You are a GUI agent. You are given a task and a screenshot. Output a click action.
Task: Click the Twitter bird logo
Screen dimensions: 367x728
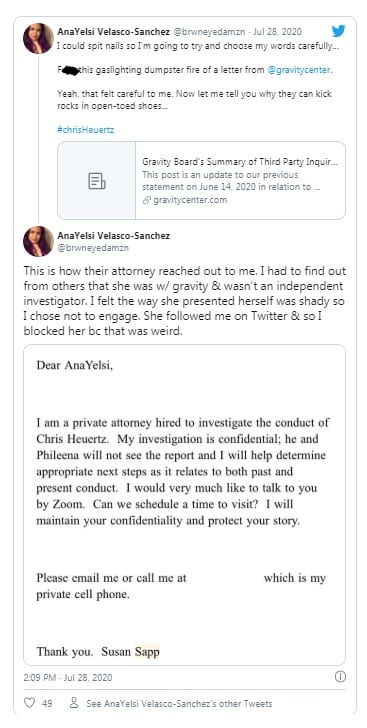tap(338, 31)
